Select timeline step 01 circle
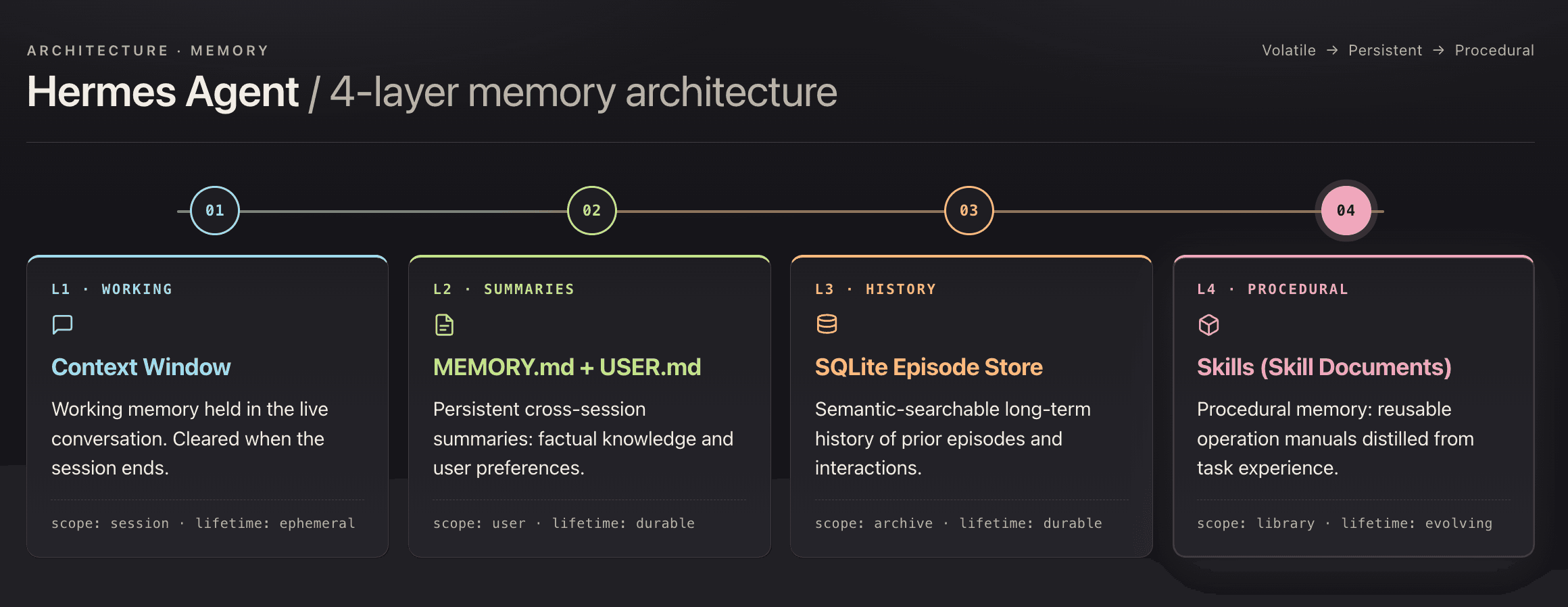1568x607 pixels. 215,211
